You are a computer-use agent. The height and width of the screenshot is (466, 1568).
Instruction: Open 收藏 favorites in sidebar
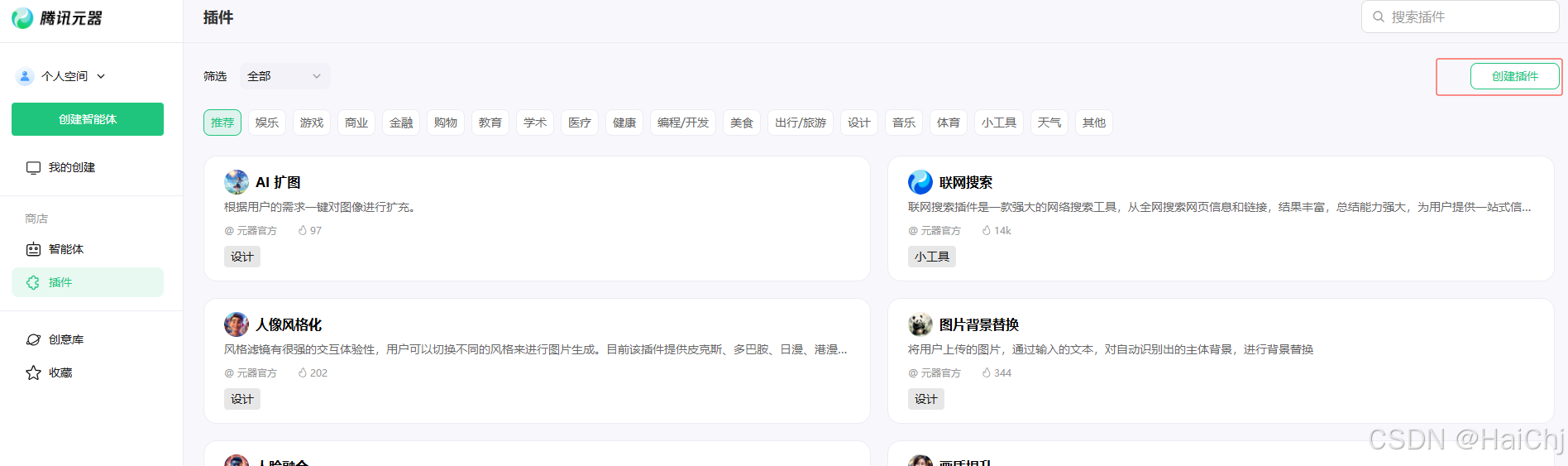[x=88, y=372]
